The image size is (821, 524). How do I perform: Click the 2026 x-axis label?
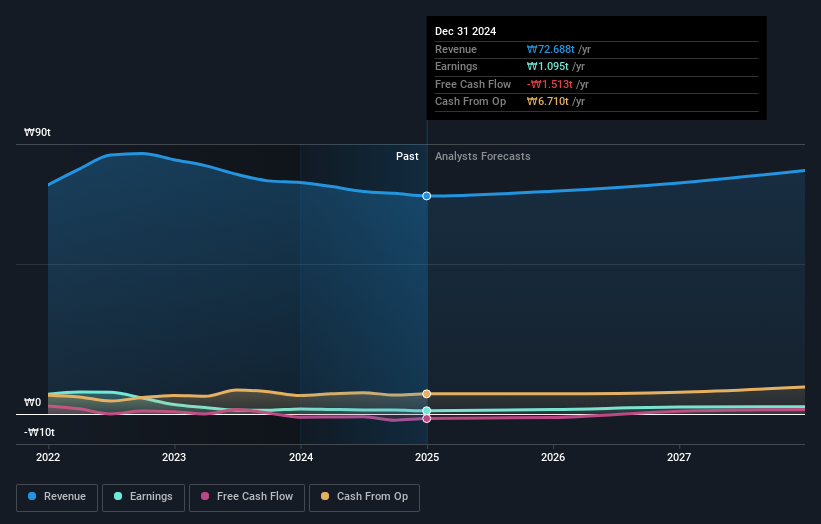pyautogui.click(x=553, y=457)
